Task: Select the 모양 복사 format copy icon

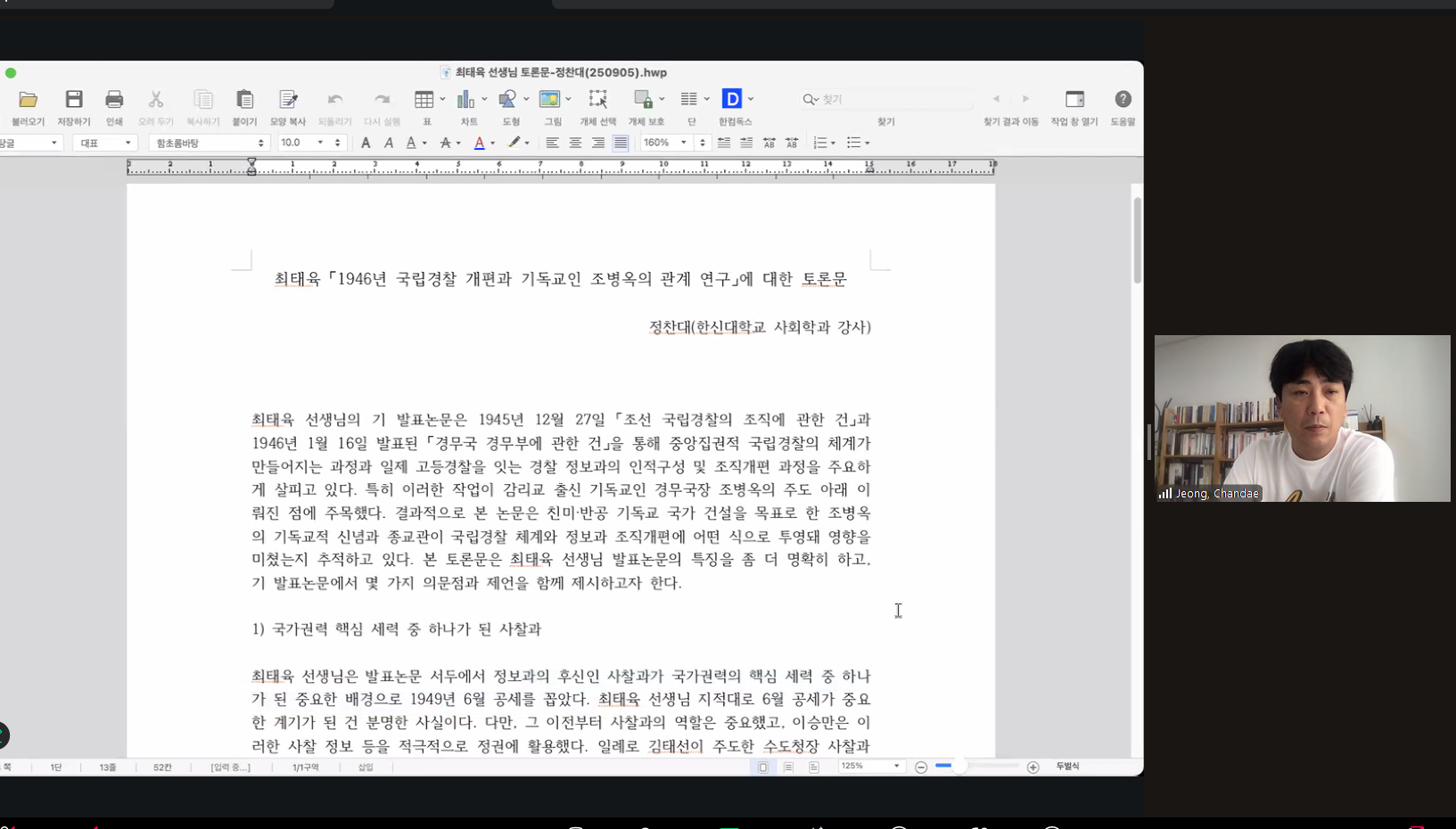Action: [x=287, y=100]
